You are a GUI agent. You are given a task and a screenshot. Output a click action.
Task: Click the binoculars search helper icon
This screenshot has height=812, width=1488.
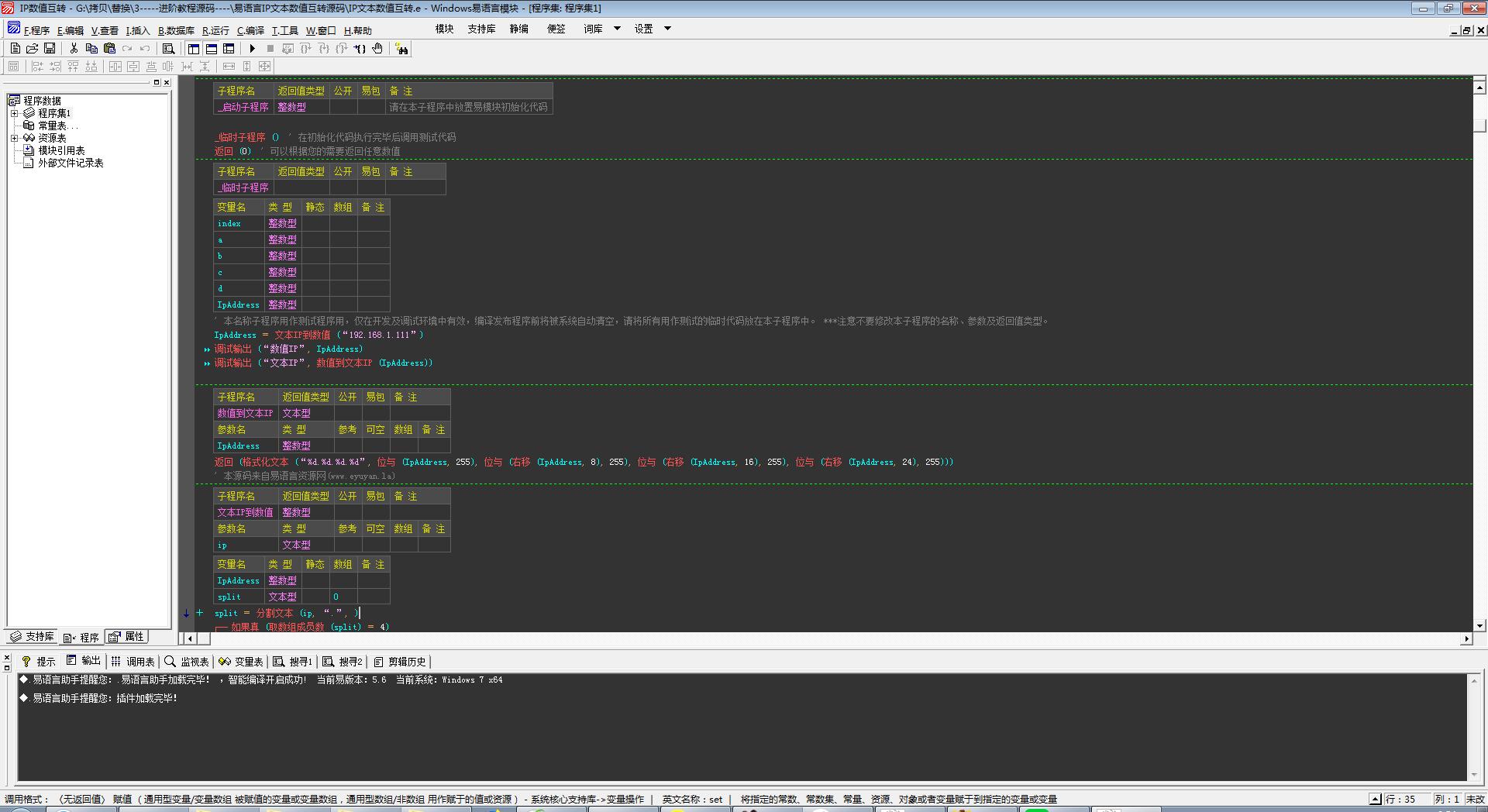pyautogui.click(x=401, y=49)
